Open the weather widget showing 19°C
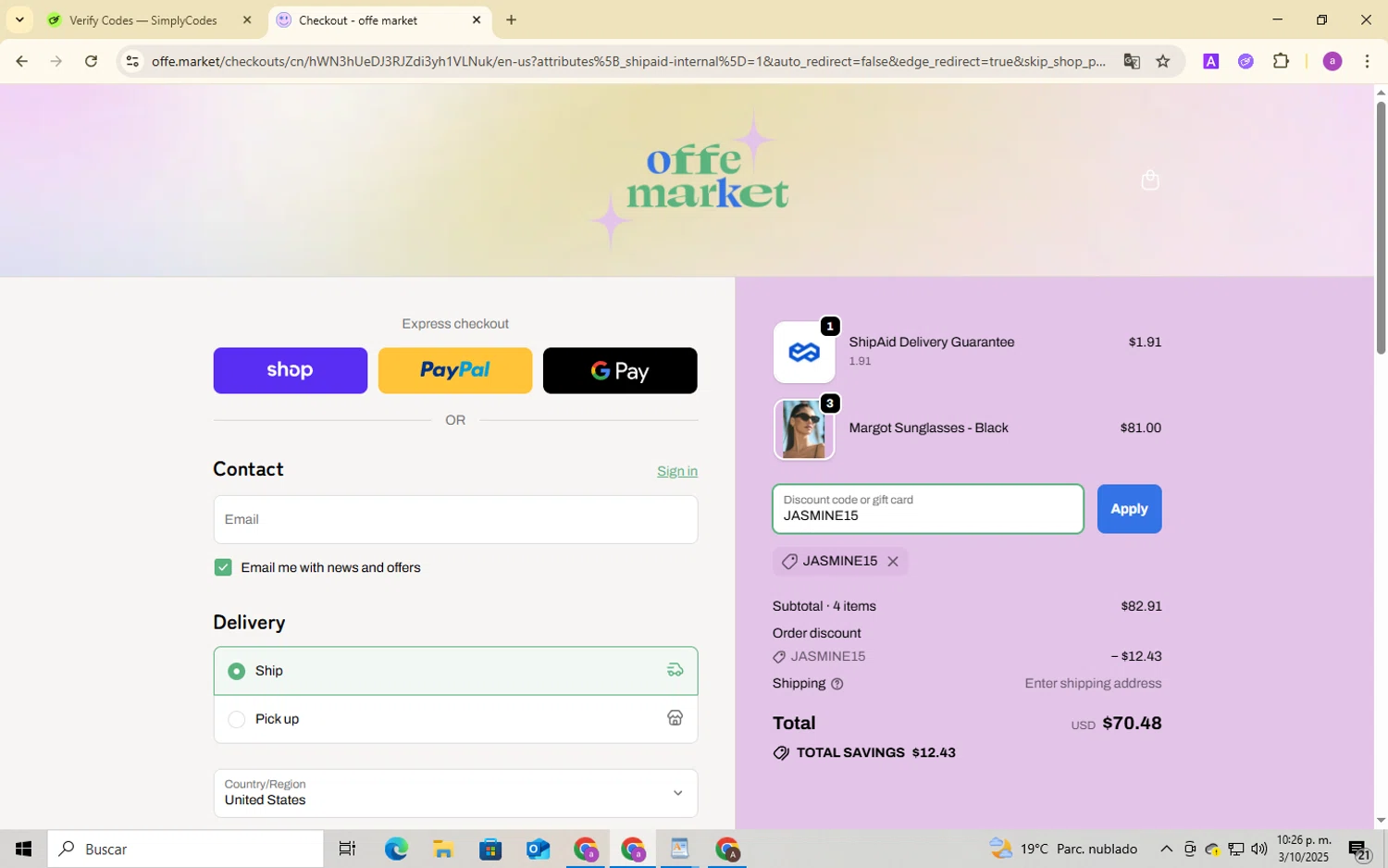 [1063, 849]
